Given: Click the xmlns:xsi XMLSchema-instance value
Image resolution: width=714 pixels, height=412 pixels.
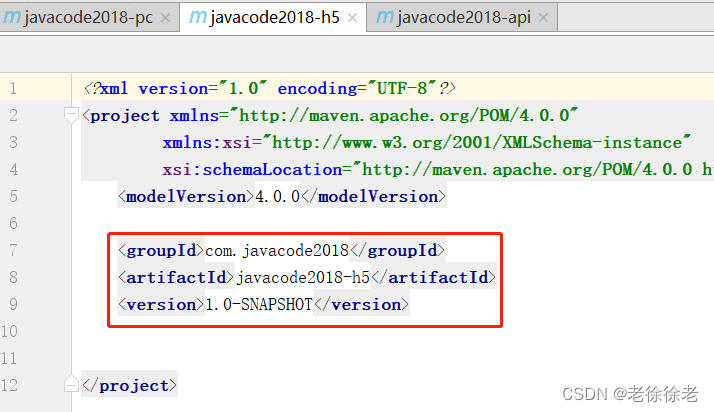Looking at the screenshot, I should point(478,142).
